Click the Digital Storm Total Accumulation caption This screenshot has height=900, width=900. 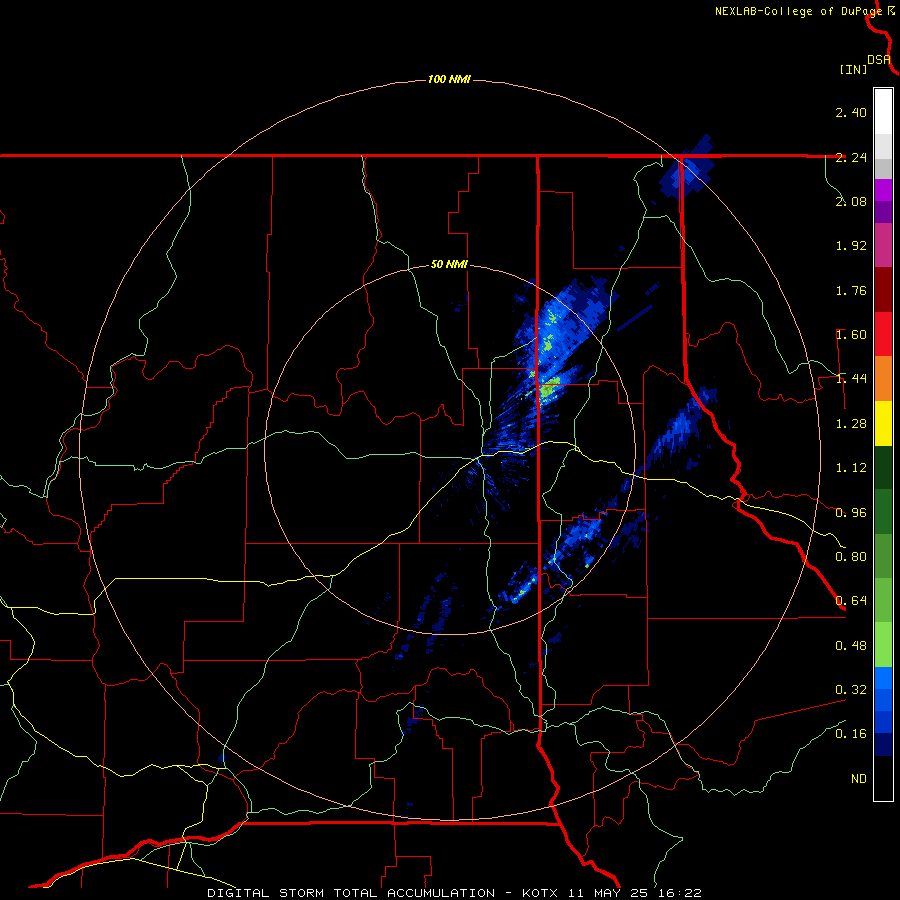point(454,893)
